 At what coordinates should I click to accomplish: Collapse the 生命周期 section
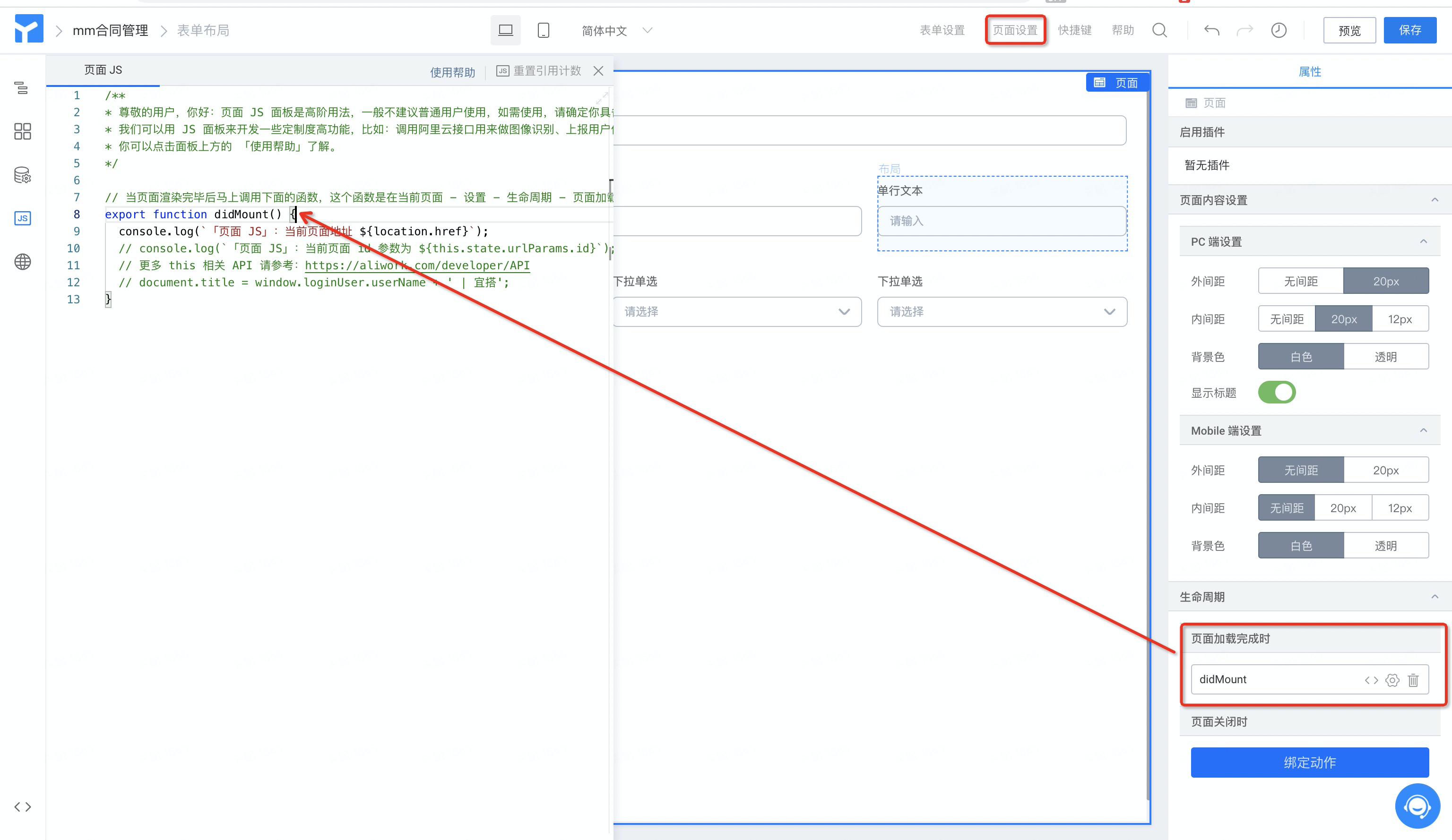(x=1435, y=597)
